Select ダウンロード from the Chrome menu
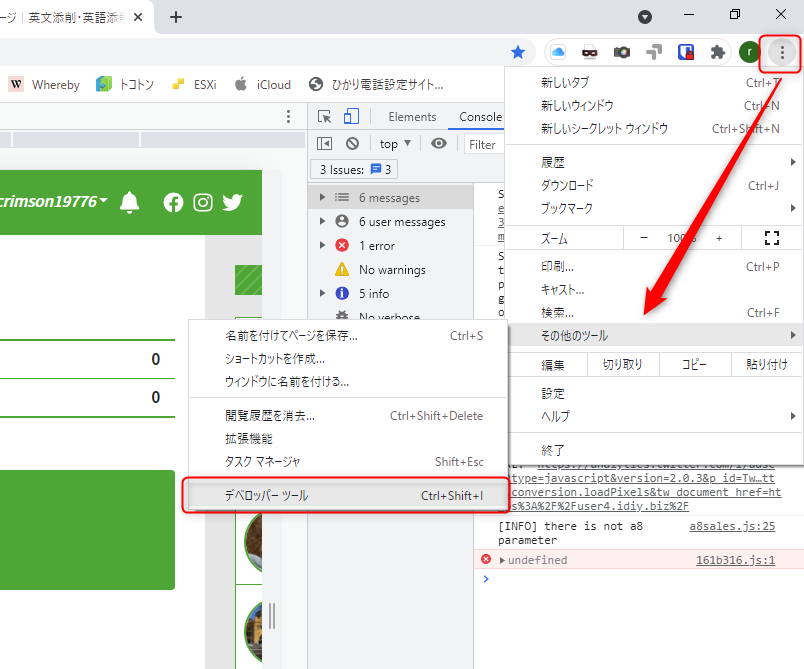Viewport: 804px width, 669px height. click(654, 186)
